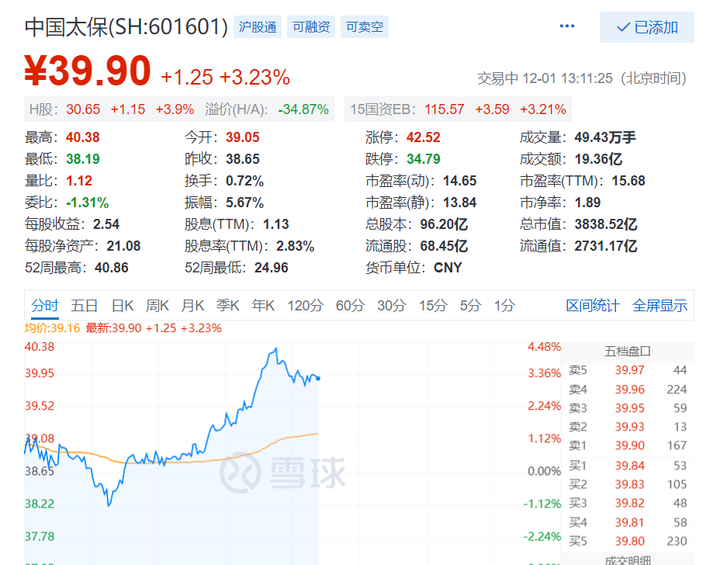Click the trading time 12-01 13:11:25

pyautogui.click(x=568, y=79)
